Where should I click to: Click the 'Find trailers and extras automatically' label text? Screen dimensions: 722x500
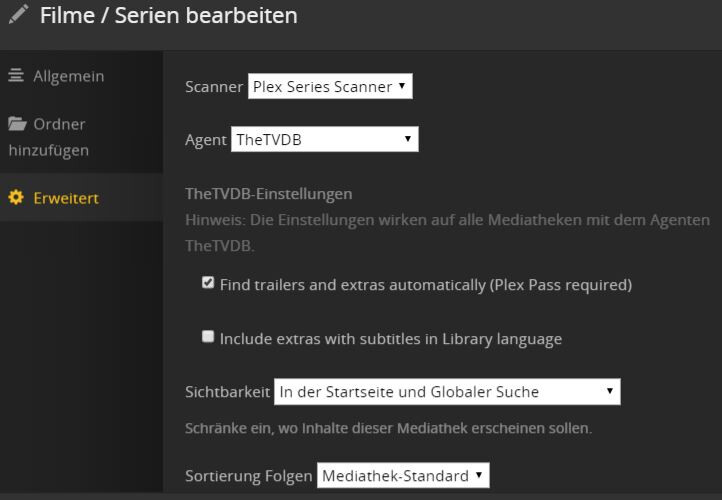pyautogui.click(x=425, y=285)
